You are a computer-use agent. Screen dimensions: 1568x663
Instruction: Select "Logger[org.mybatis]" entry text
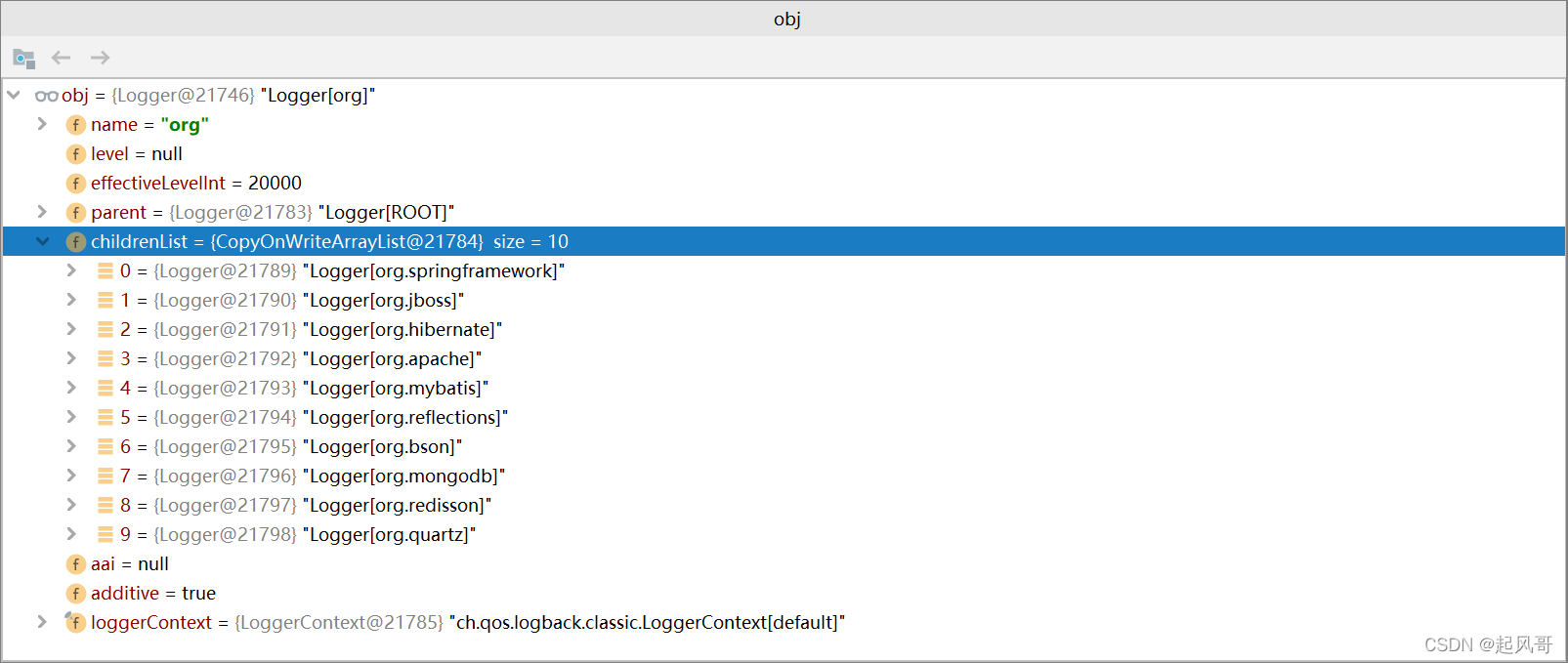coord(396,388)
